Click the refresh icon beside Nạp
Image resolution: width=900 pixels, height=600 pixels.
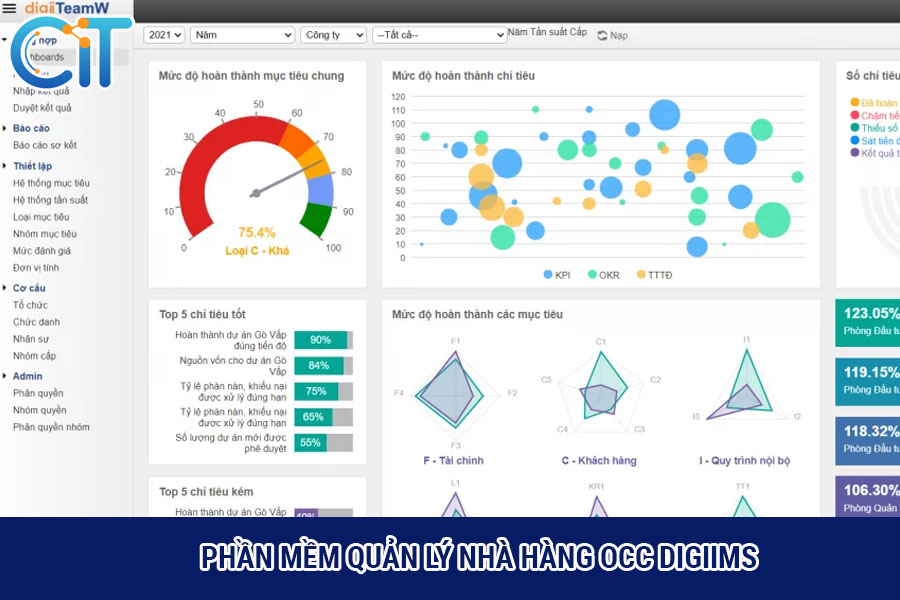click(602, 36)
